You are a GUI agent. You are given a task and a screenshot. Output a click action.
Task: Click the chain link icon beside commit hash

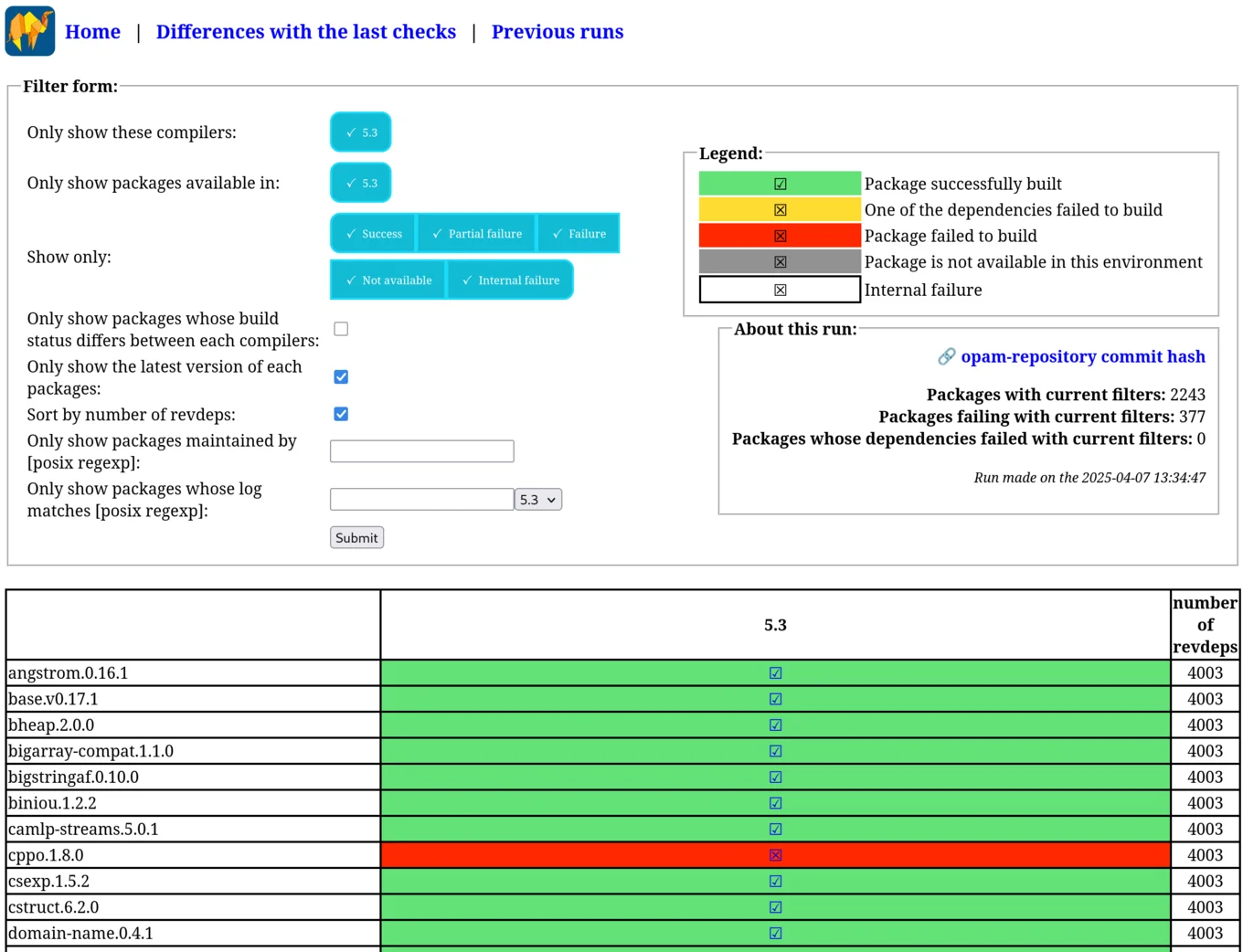click(x=946, y=356)
